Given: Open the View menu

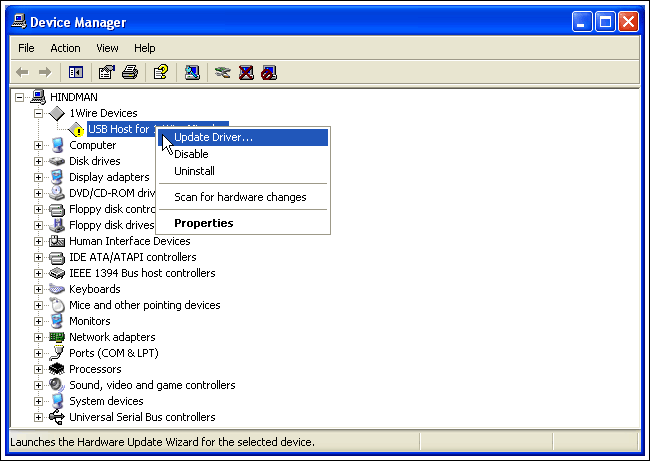Looking at the screenshot, I should pos(107,48).
